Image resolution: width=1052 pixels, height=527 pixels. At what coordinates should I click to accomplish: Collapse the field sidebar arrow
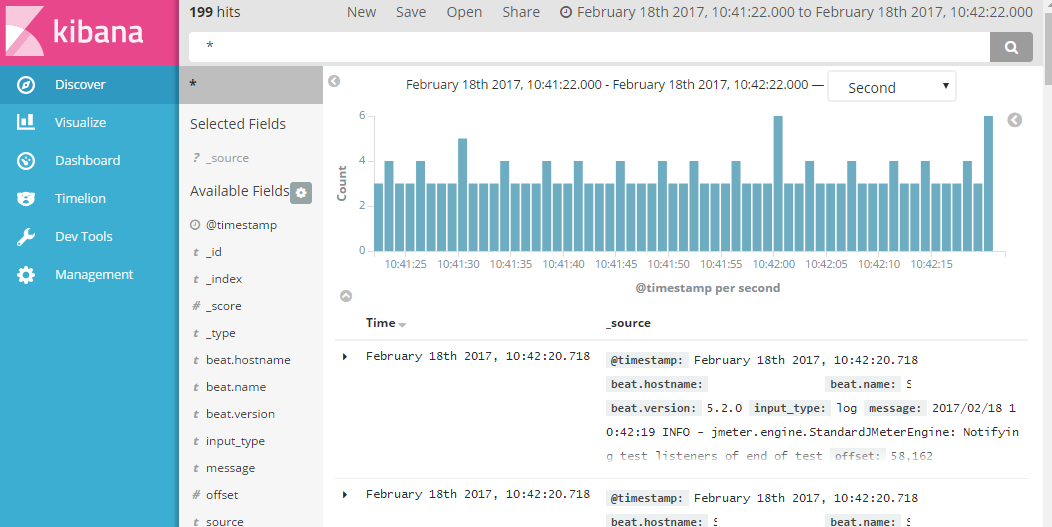333,81
